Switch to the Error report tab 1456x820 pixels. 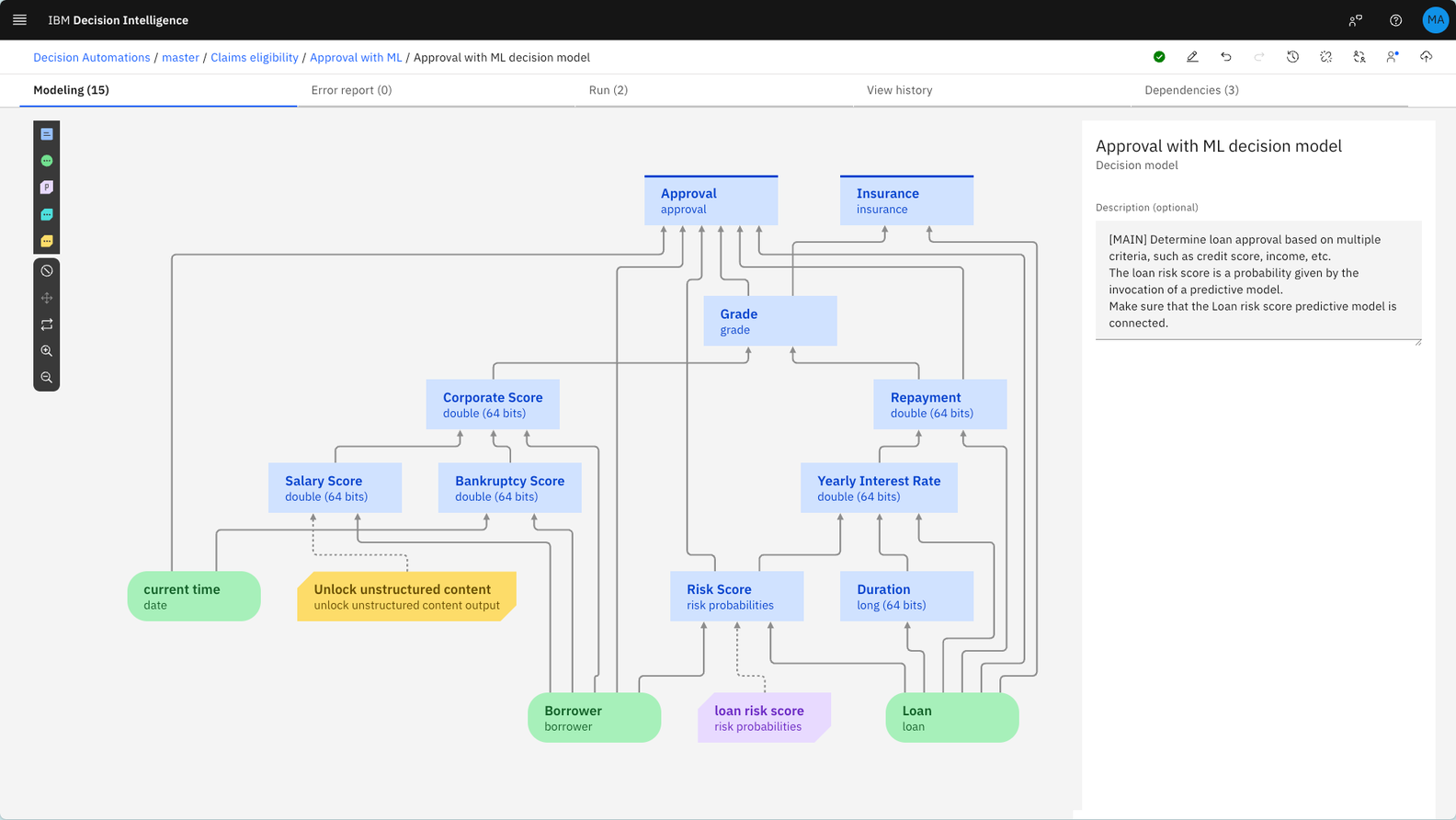(x=351, y=90)
